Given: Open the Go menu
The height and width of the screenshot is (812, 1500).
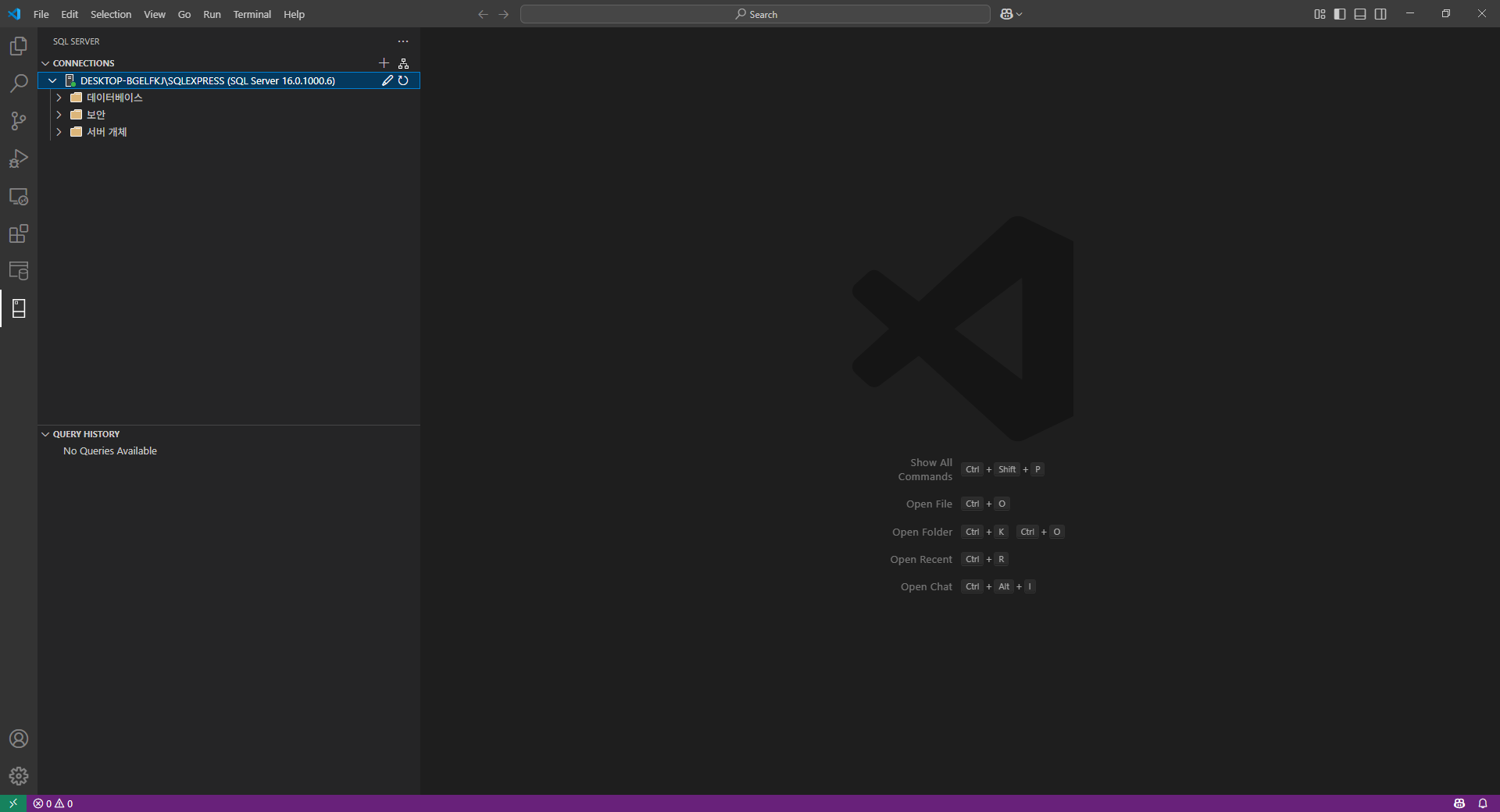Looking at the screenshot, I should 184,14.
